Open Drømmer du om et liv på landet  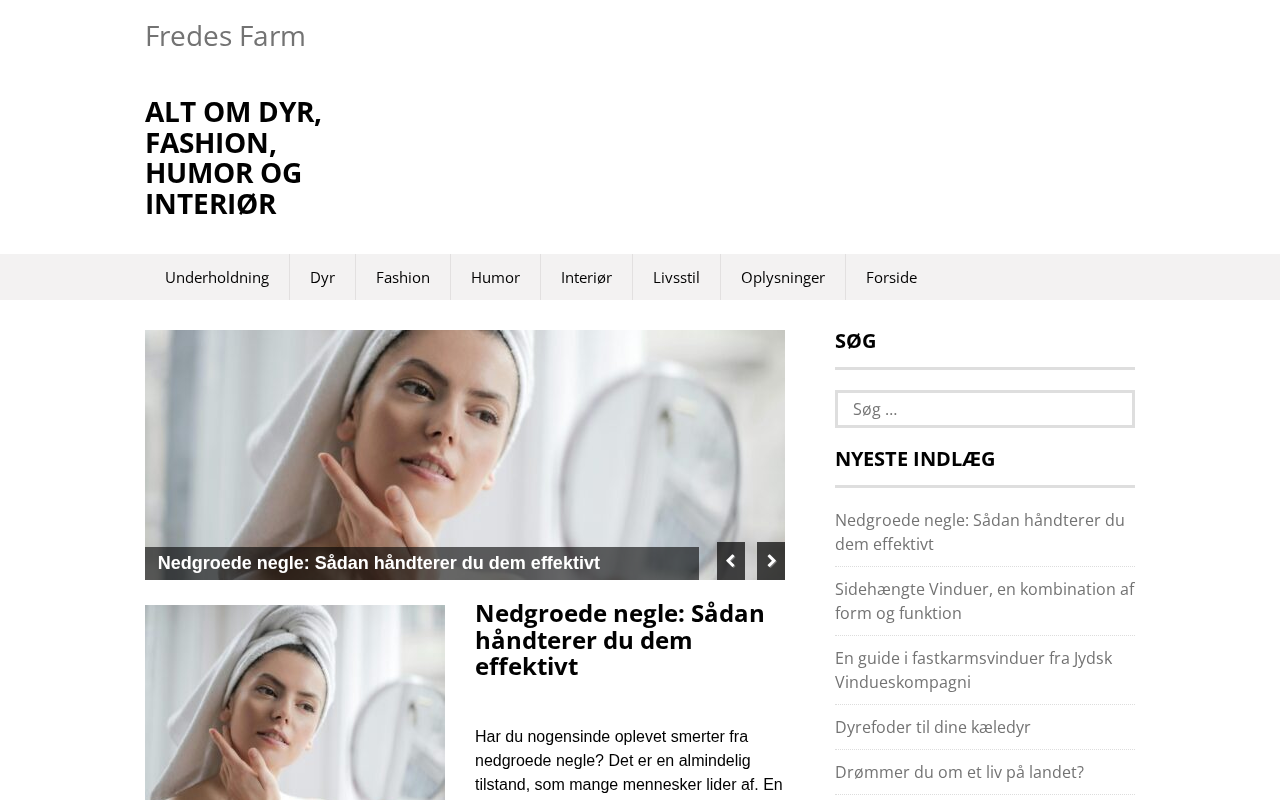coord(959,772)
